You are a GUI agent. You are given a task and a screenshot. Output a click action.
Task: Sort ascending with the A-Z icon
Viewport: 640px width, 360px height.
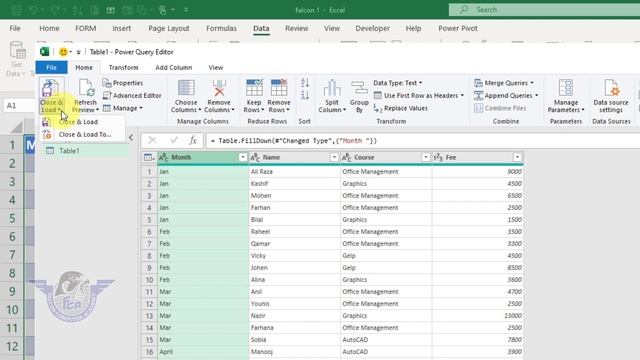[304, 83]
